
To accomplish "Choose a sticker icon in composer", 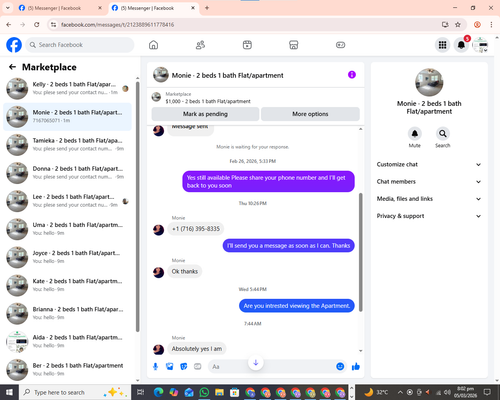I will point(184,367).
